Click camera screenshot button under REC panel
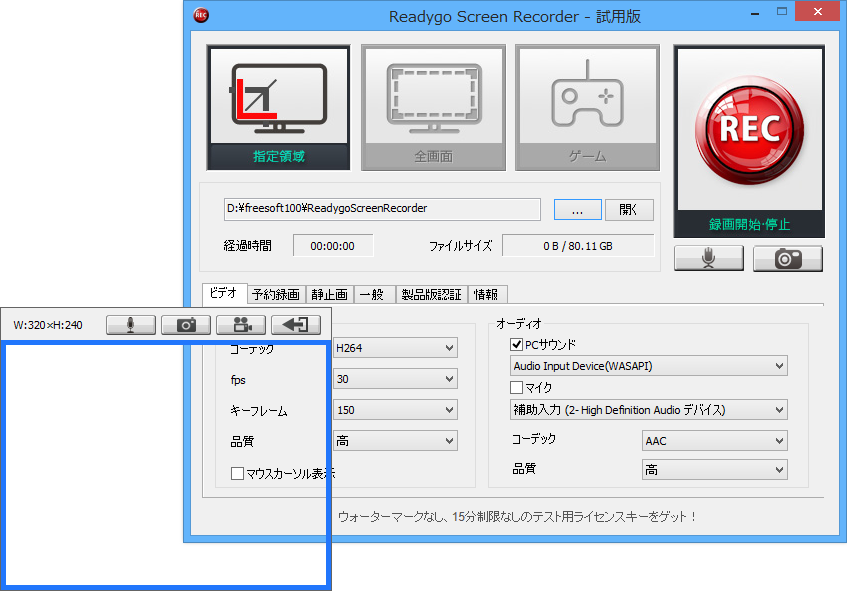 788,258
